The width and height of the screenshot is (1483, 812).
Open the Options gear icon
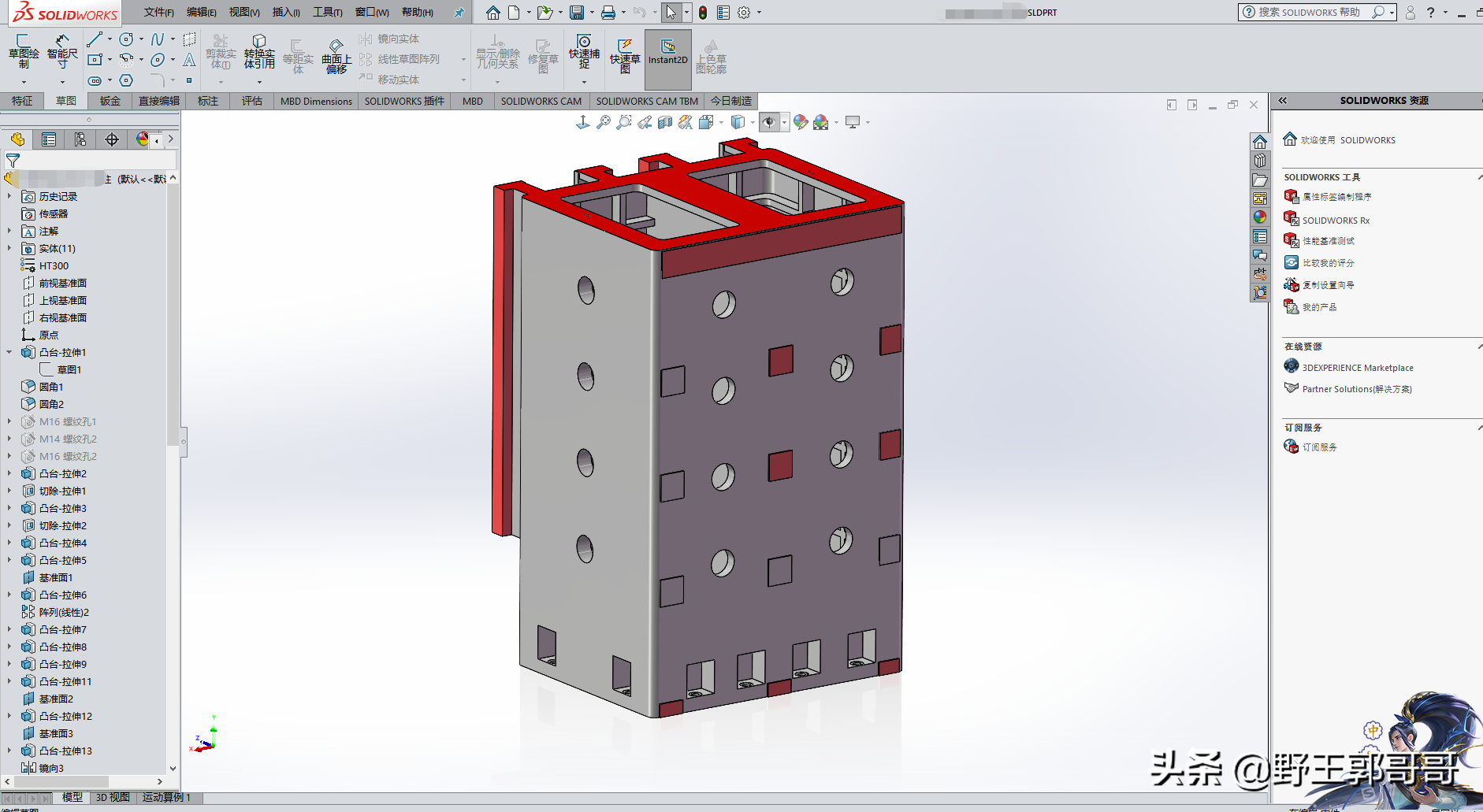[x=744, y=13]
